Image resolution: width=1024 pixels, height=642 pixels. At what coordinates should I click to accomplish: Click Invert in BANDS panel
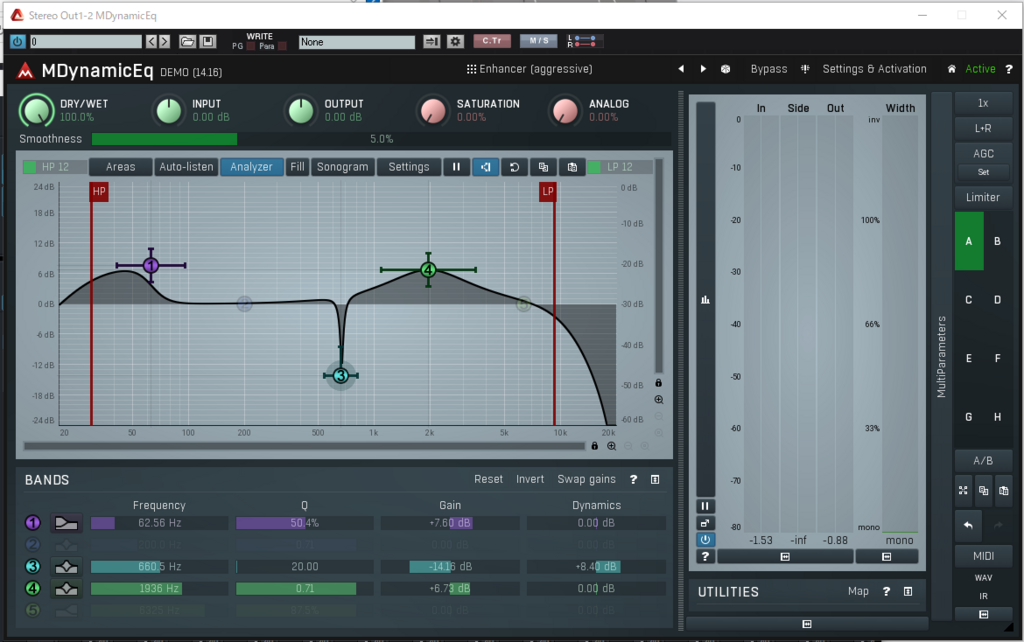click(530, 479)
